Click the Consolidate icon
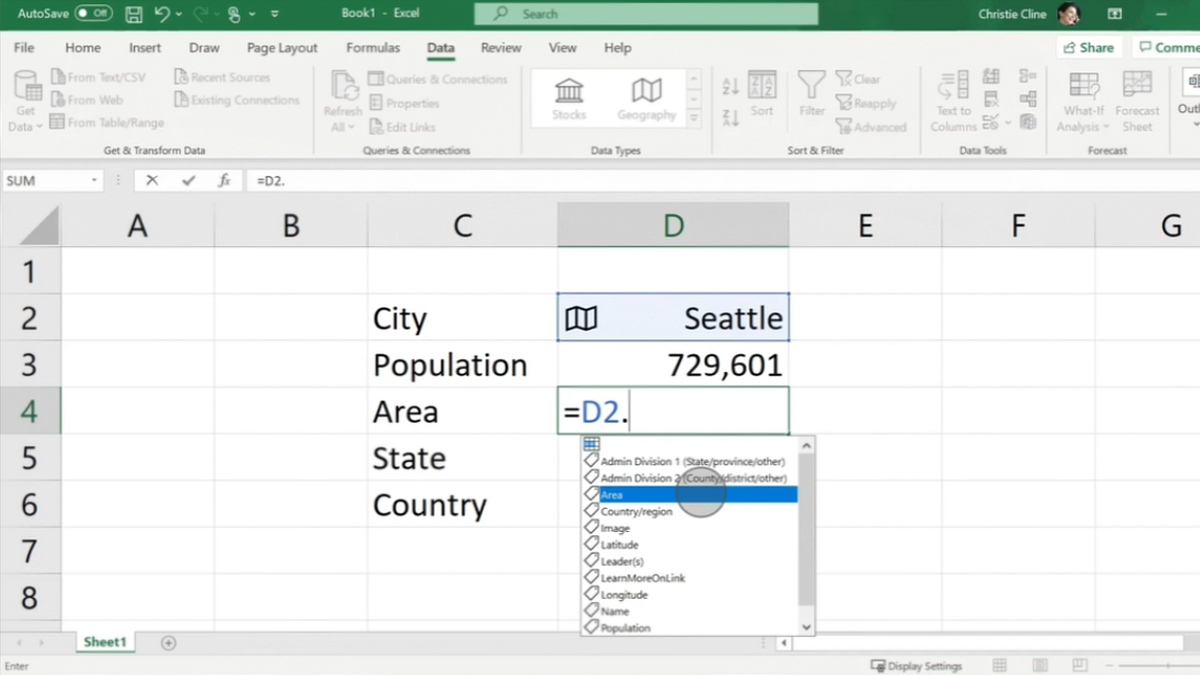The image size is (1200, 675). click(x=1028, y=76)
